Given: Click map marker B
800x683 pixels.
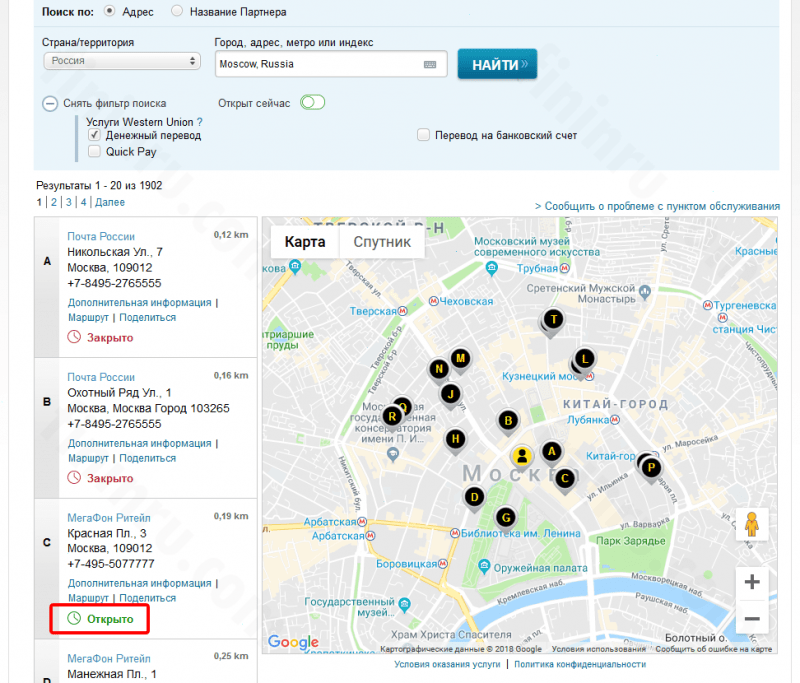Looking at the screenshot, I should point(508,421).
